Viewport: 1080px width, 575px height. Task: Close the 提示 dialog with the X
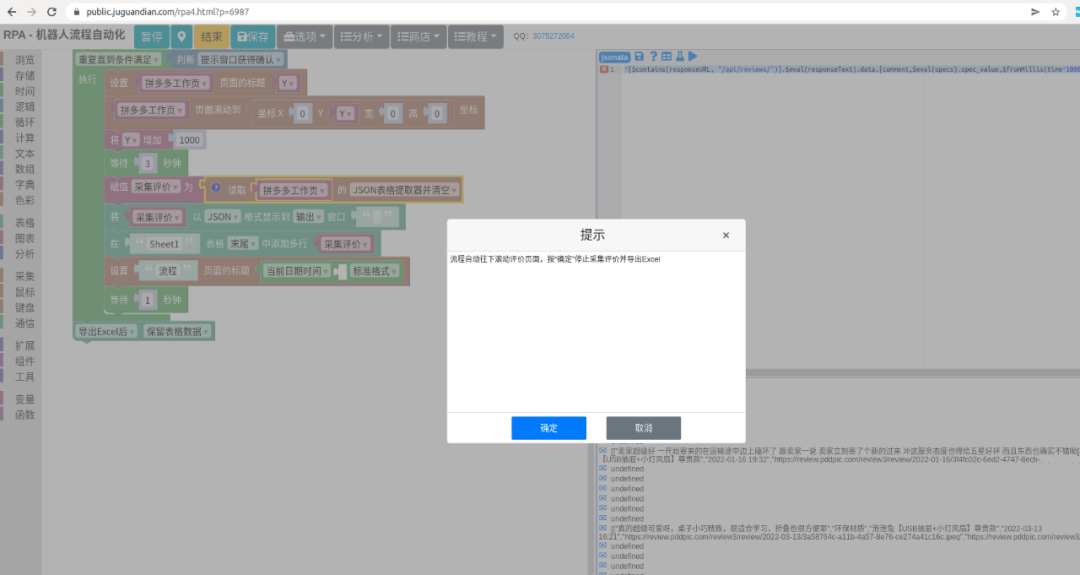click(x=725, y=236)
